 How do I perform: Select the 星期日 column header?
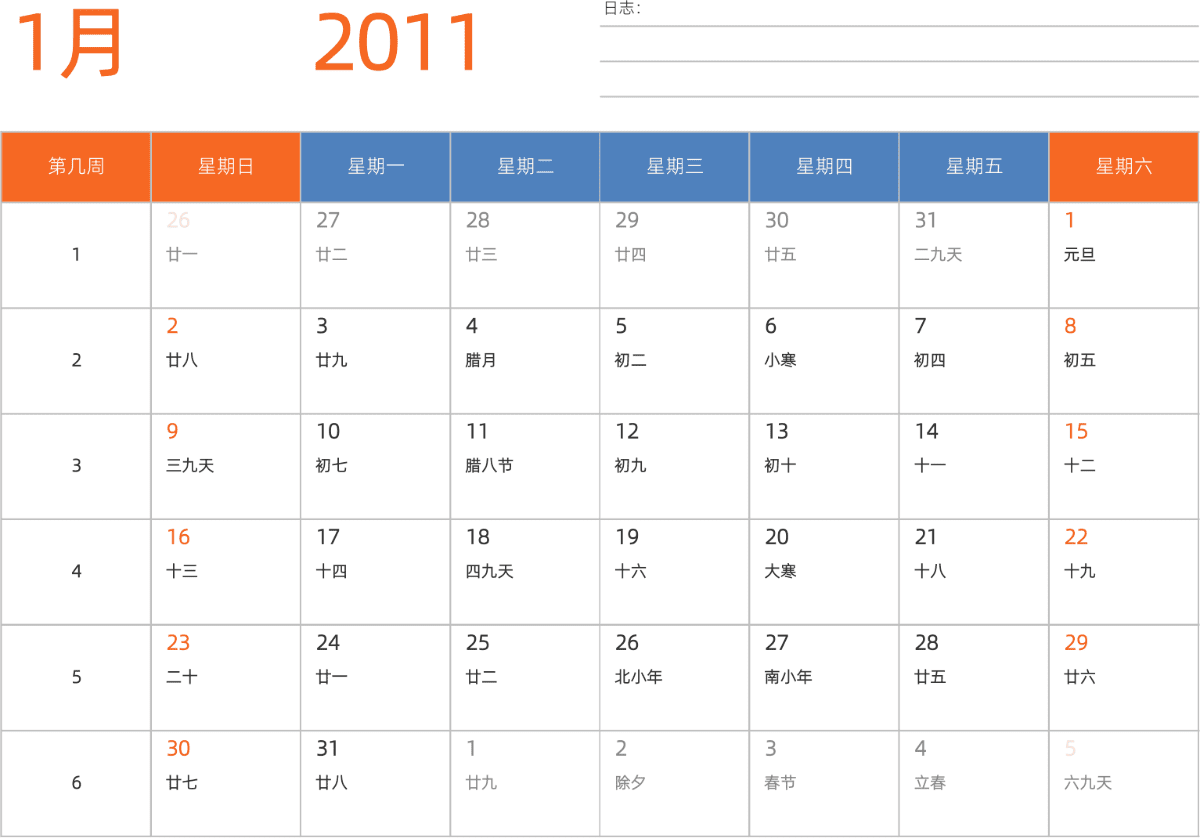tap(226, 167)
